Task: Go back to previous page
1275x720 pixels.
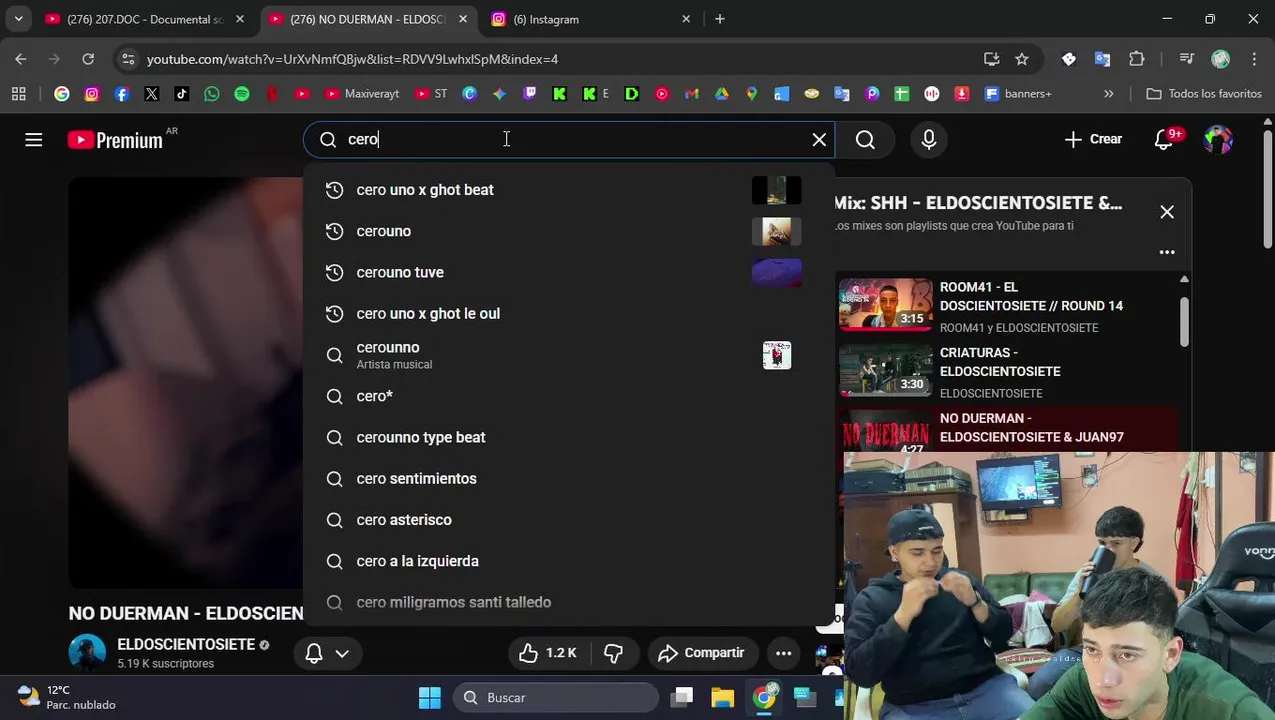Action: click(21, 59)
